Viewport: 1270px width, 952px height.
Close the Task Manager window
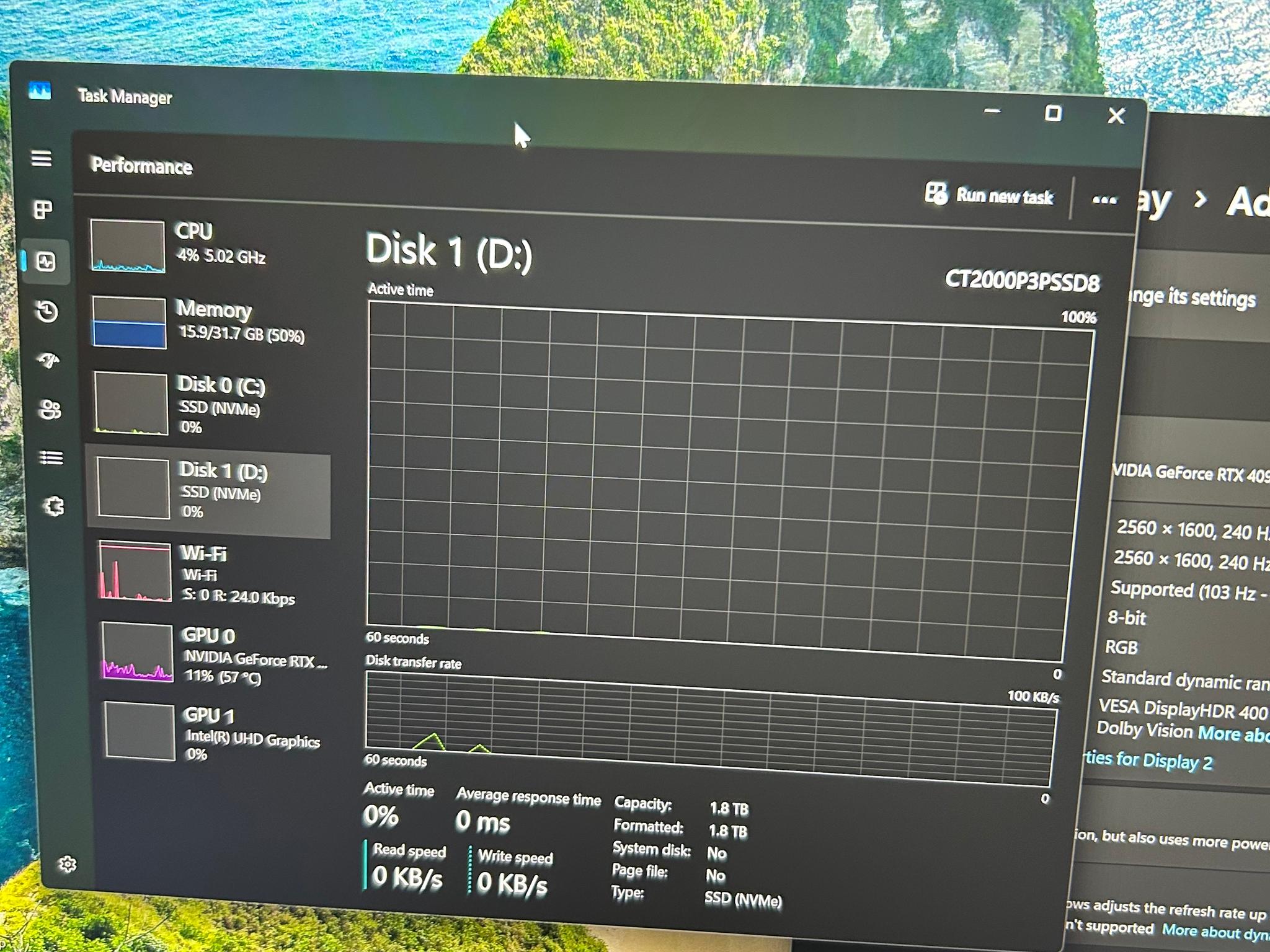[1116, 115]
